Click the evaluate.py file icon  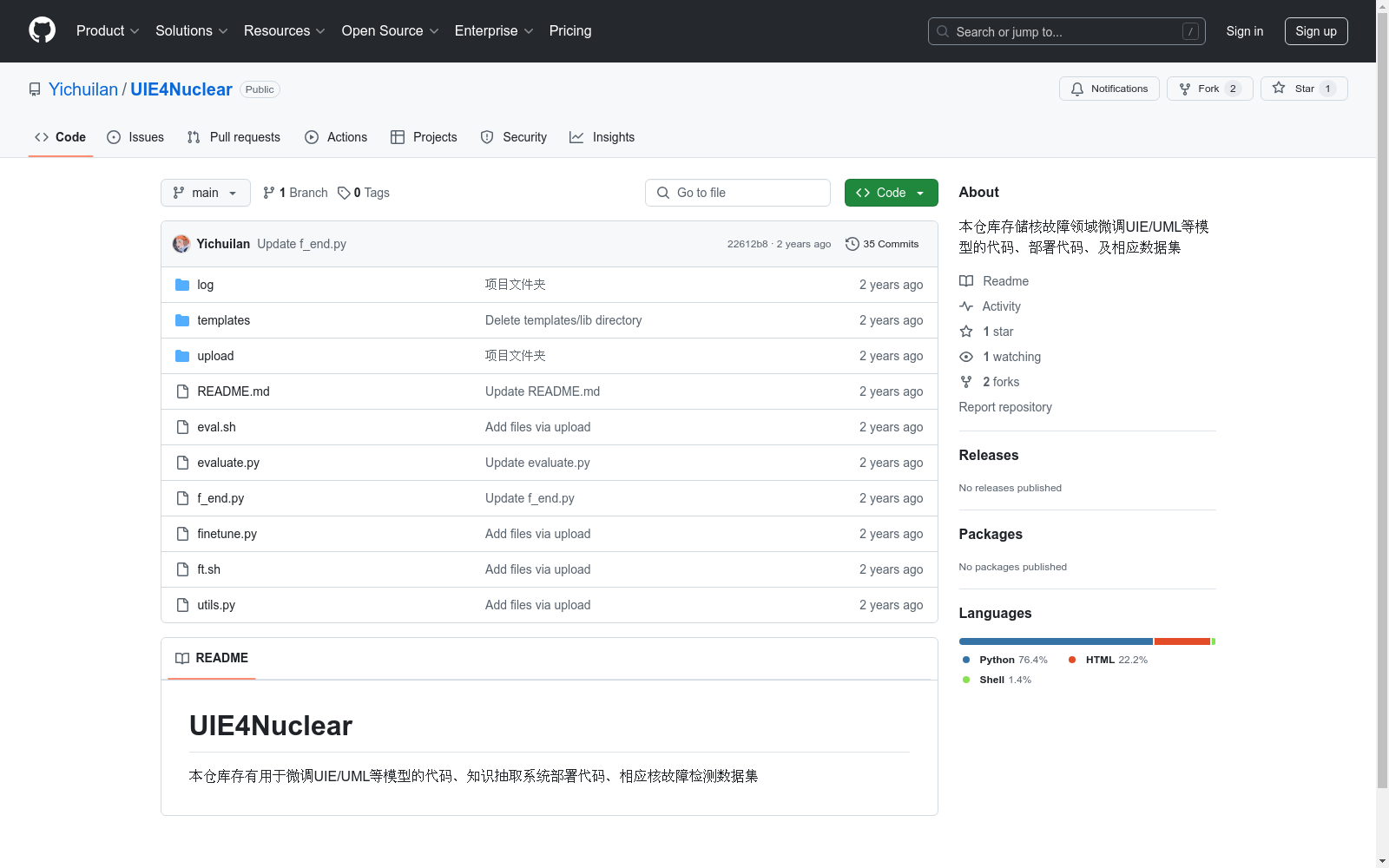pyautogui.click(x=182, y=463)
